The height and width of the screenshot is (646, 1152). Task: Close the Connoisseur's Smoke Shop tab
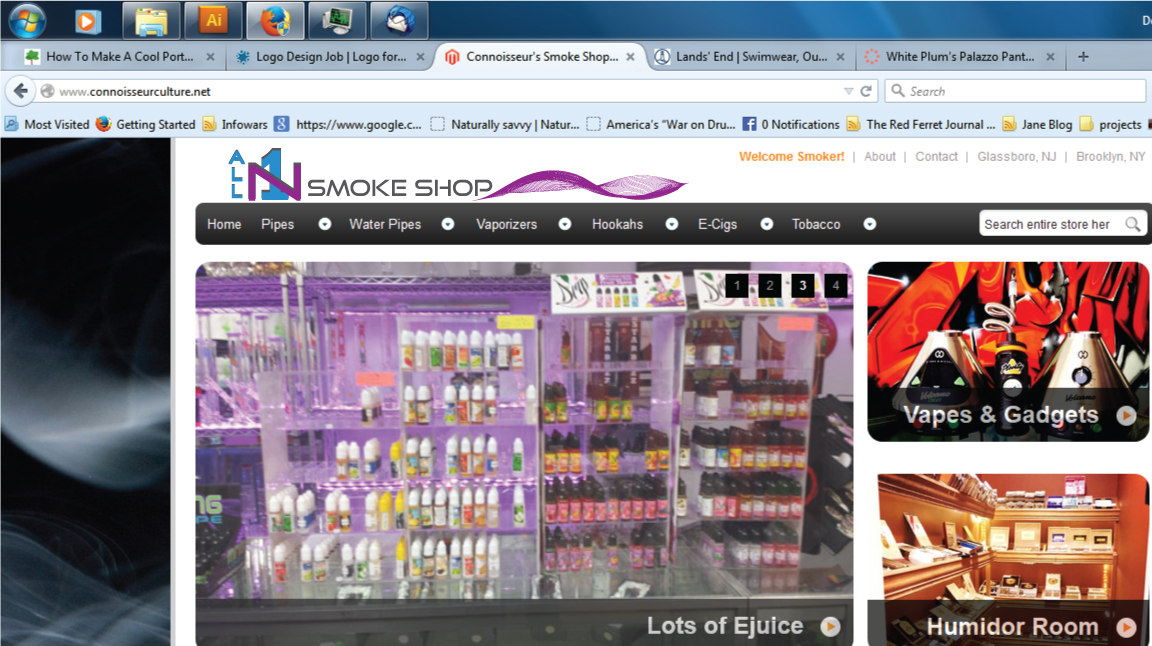click(x=630, y=57)
